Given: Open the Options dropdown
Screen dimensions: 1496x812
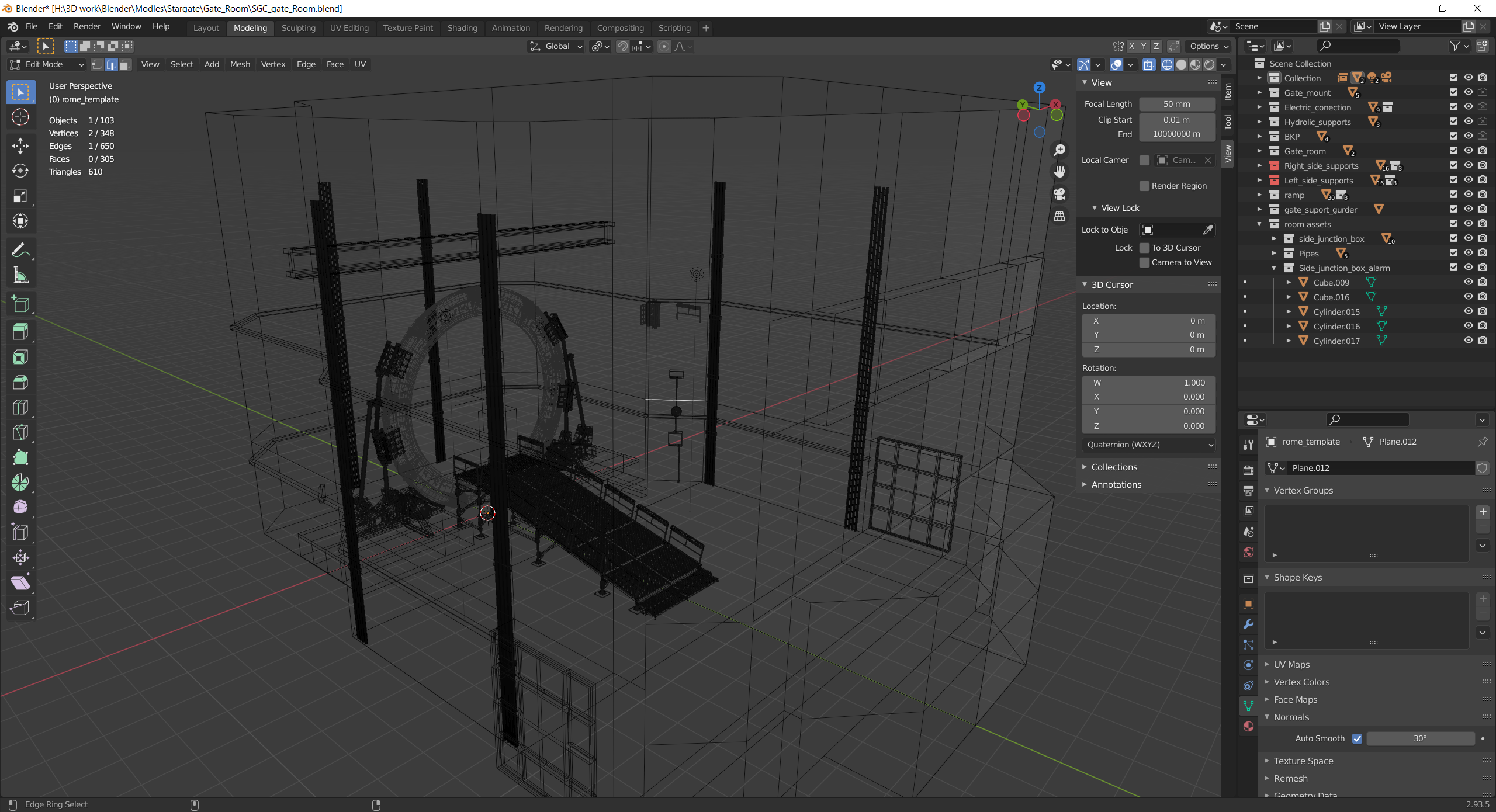Looking at the screenshot, I should coord(1209,46).
